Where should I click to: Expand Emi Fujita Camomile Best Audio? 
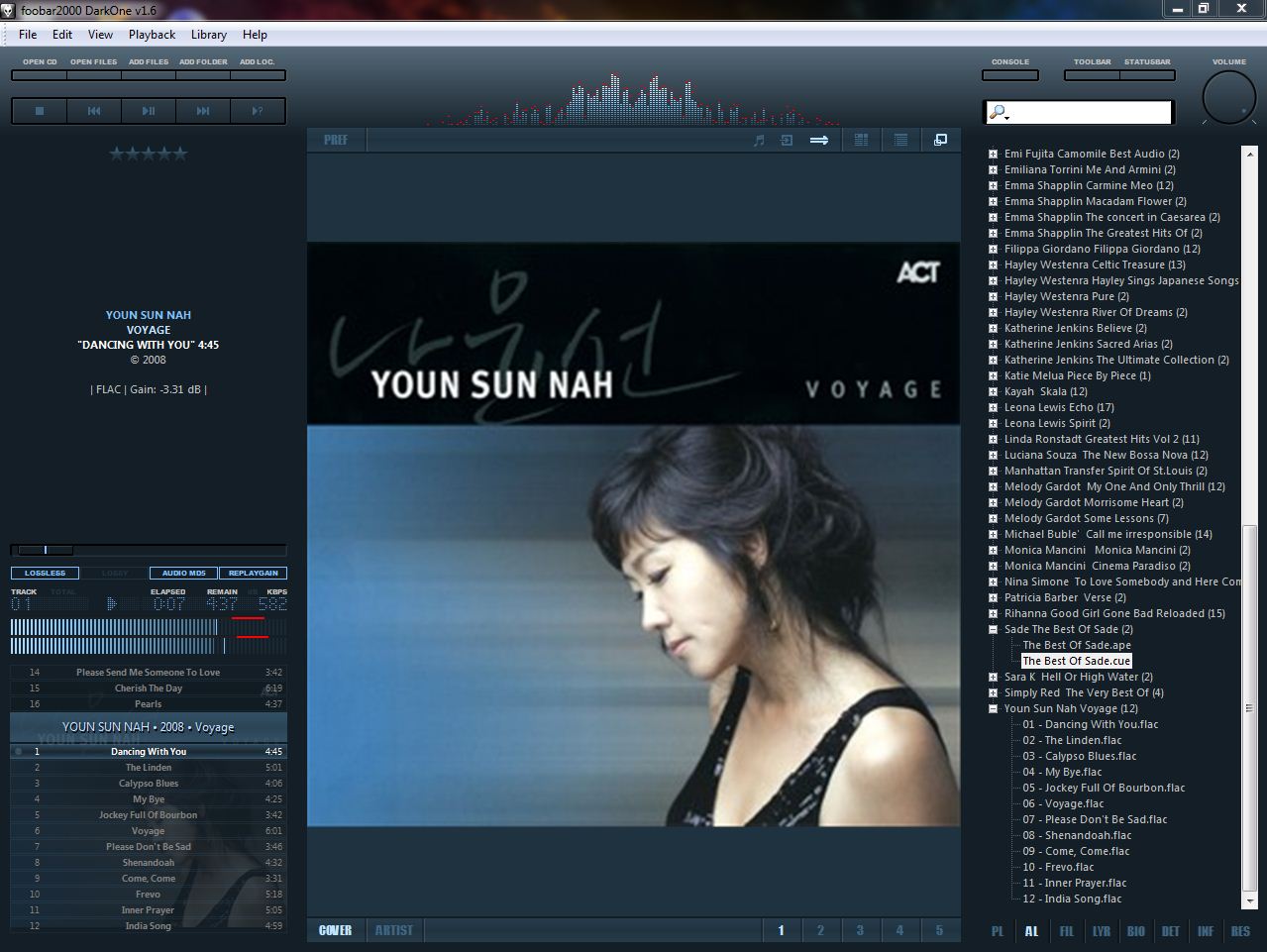993,154
